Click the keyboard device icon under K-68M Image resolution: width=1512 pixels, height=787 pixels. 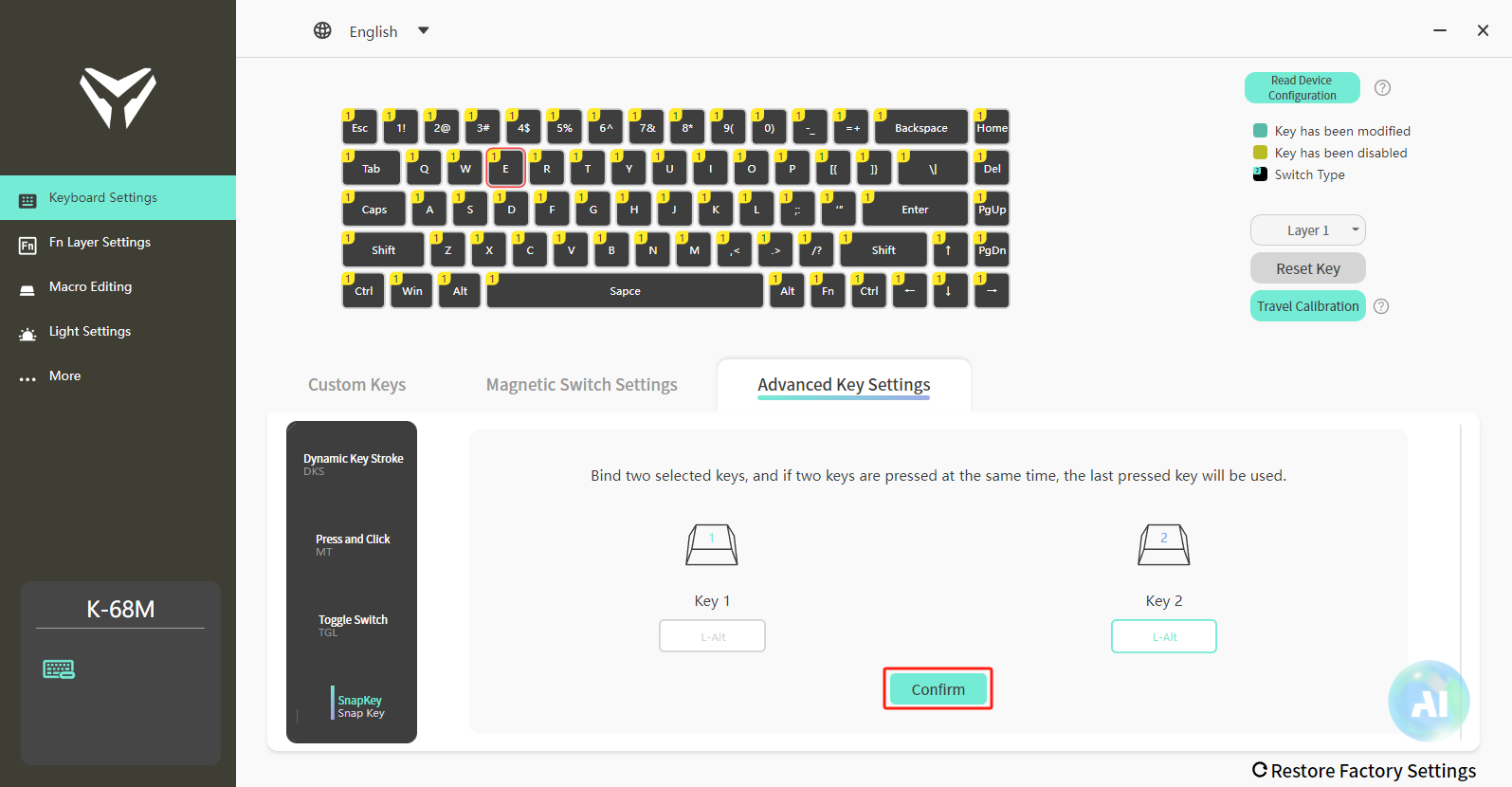coord(59,669)
